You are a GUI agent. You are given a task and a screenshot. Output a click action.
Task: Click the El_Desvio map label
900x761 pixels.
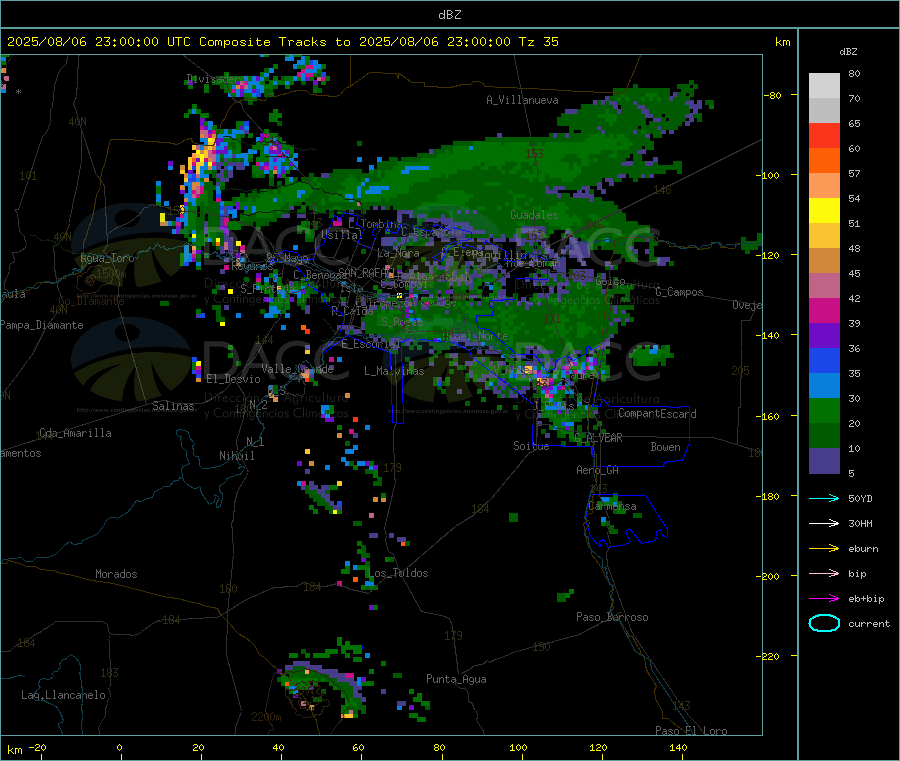(x=234, y=379)
